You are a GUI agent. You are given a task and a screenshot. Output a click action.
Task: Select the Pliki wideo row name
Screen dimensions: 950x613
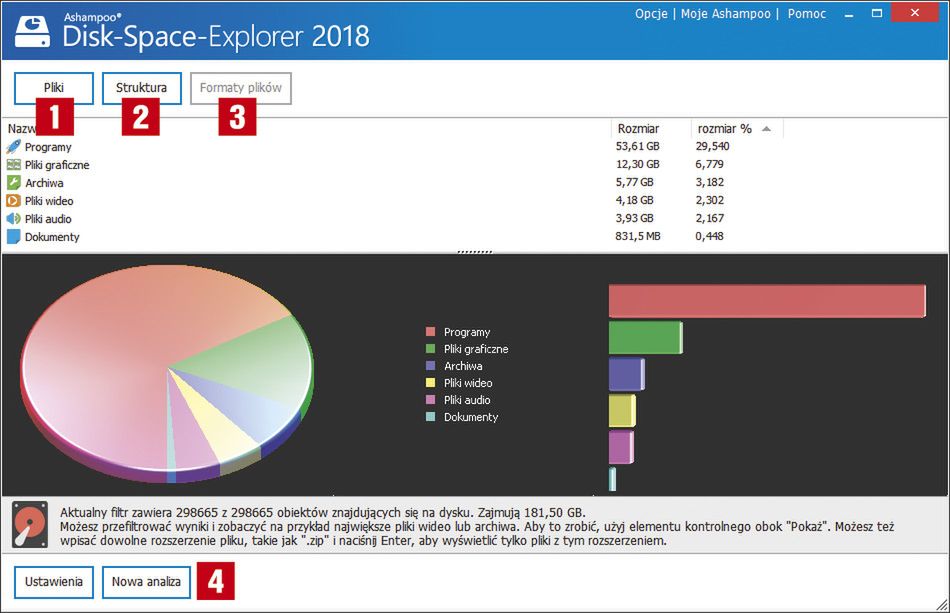pyautogui.click(x=49, y=201)
